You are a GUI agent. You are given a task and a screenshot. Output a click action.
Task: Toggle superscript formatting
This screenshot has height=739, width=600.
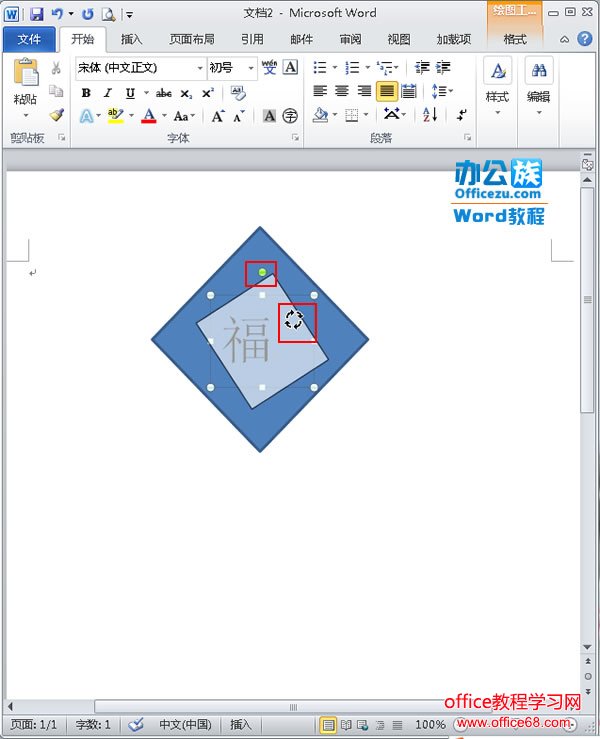207,93
